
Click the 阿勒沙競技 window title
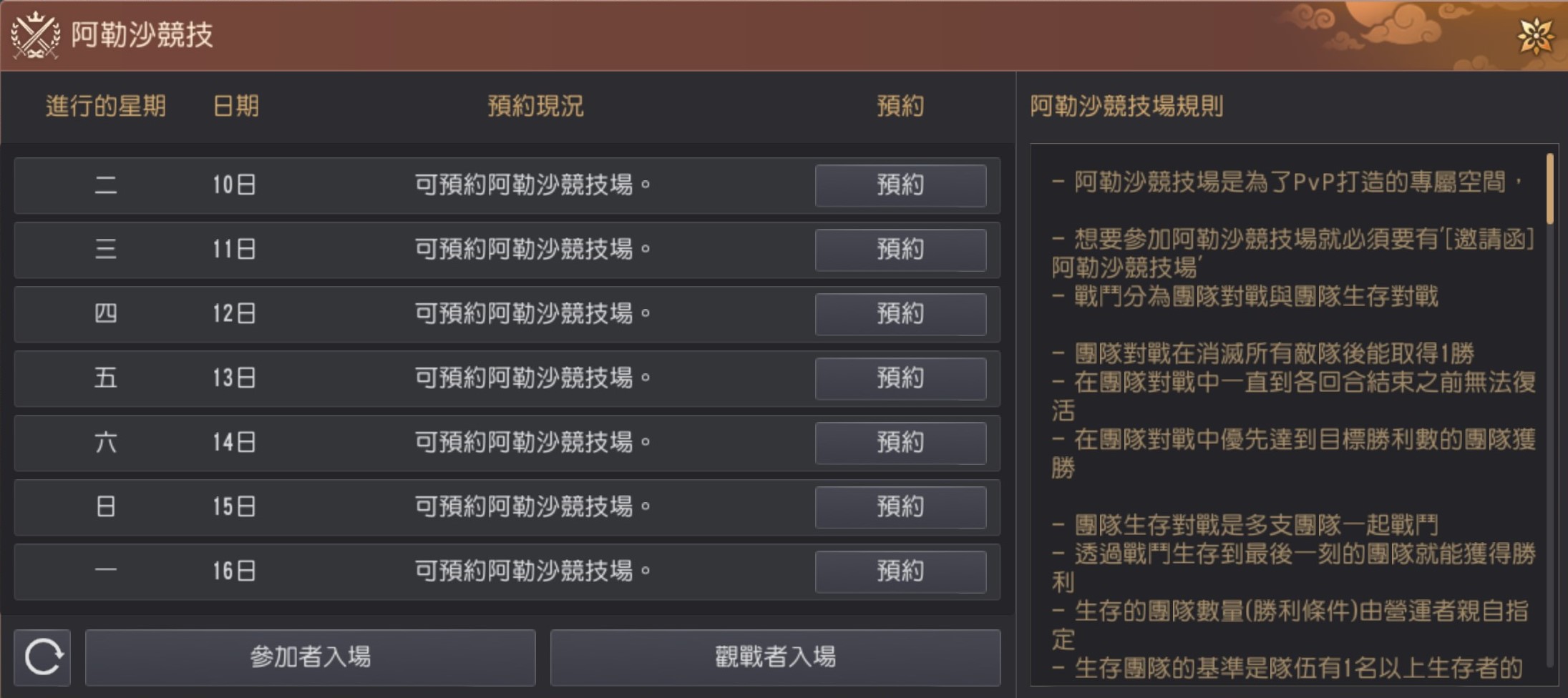142,34
